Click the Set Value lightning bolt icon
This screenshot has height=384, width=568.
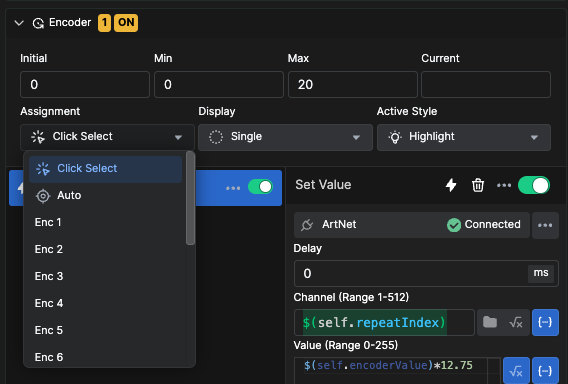451,185
